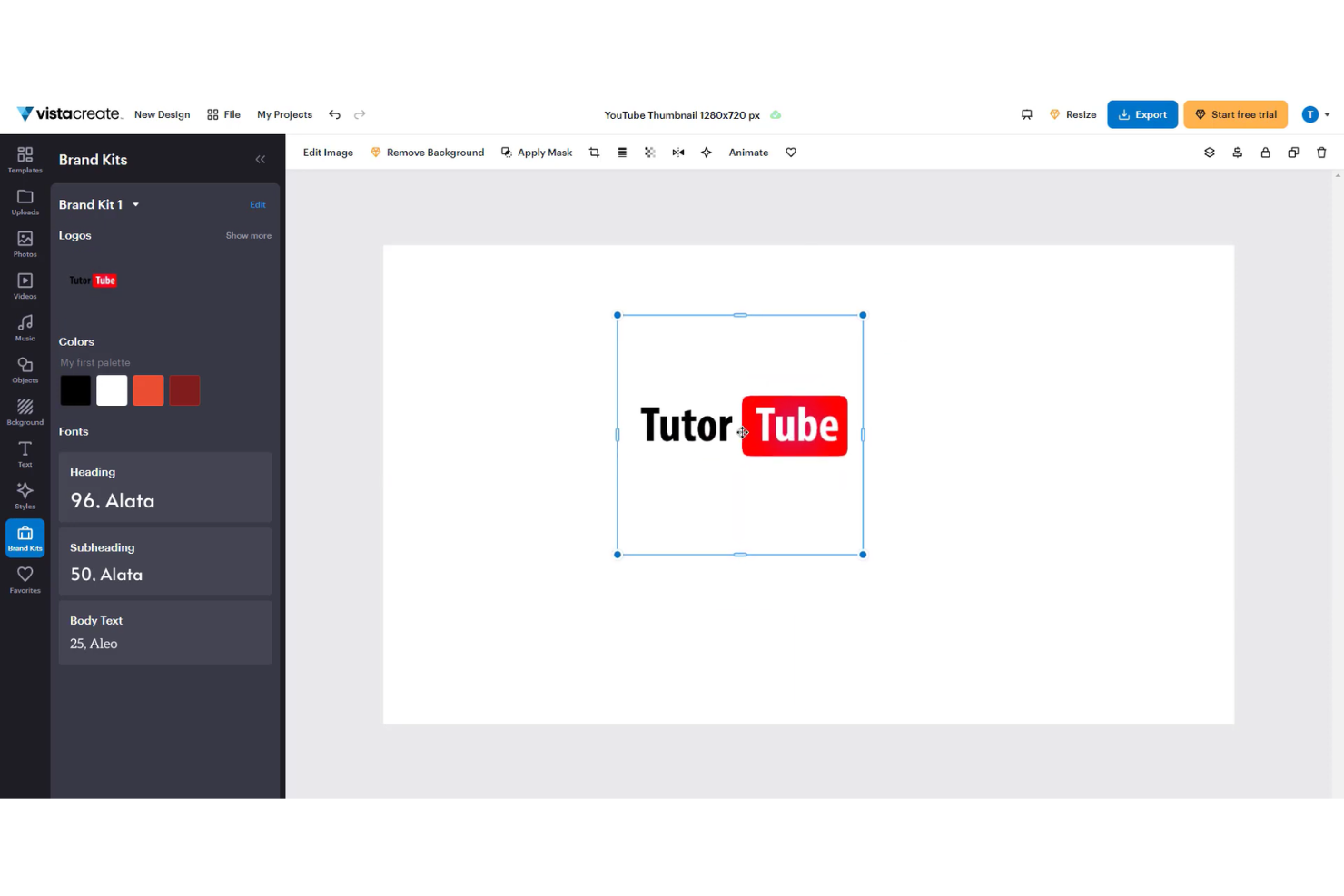The height and width of the screenshot is (896, 1344).
Task: Open the Objects sidebar panel
Action: 25,369
